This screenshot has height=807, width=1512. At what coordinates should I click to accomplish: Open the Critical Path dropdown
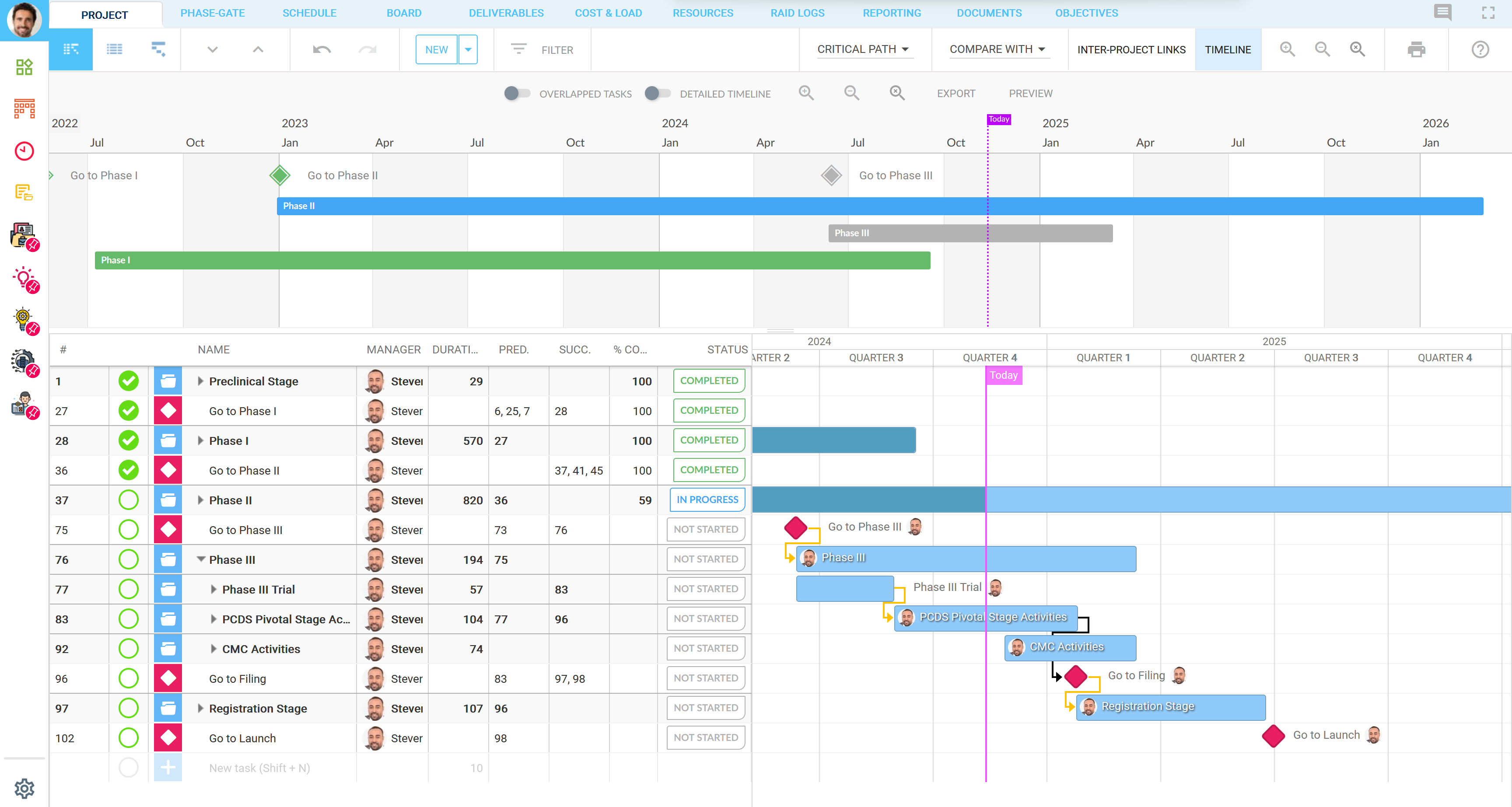864,49
